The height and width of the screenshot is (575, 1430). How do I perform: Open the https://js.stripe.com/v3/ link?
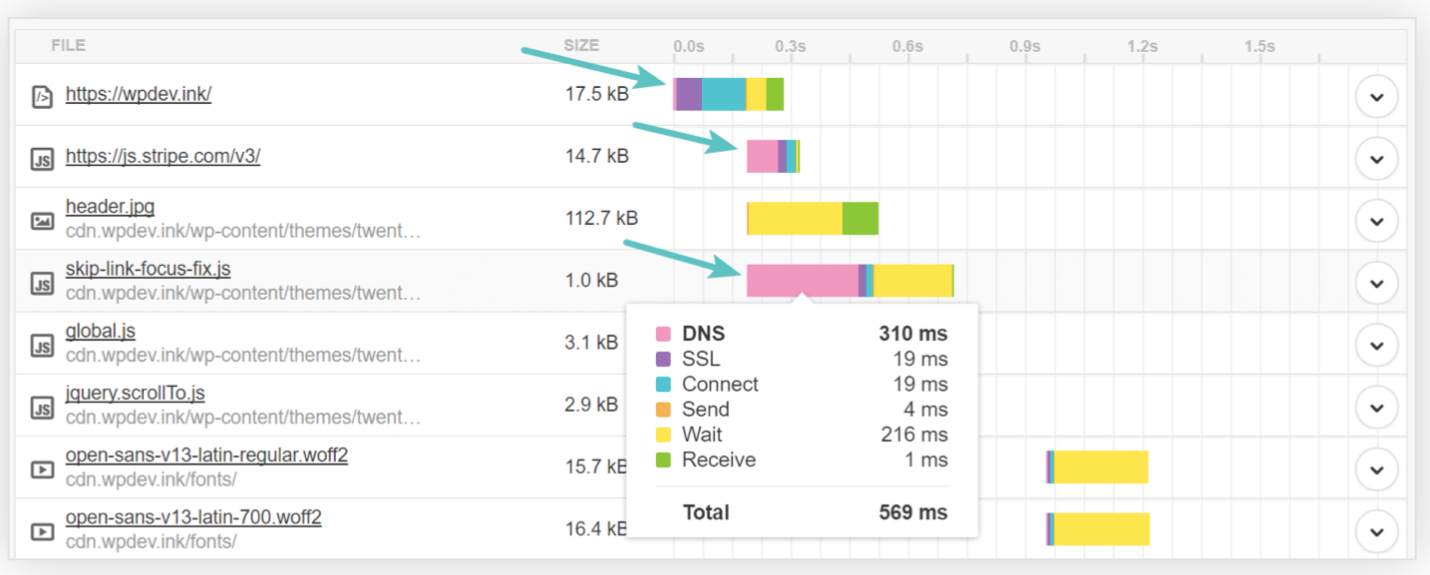point(162,156)
